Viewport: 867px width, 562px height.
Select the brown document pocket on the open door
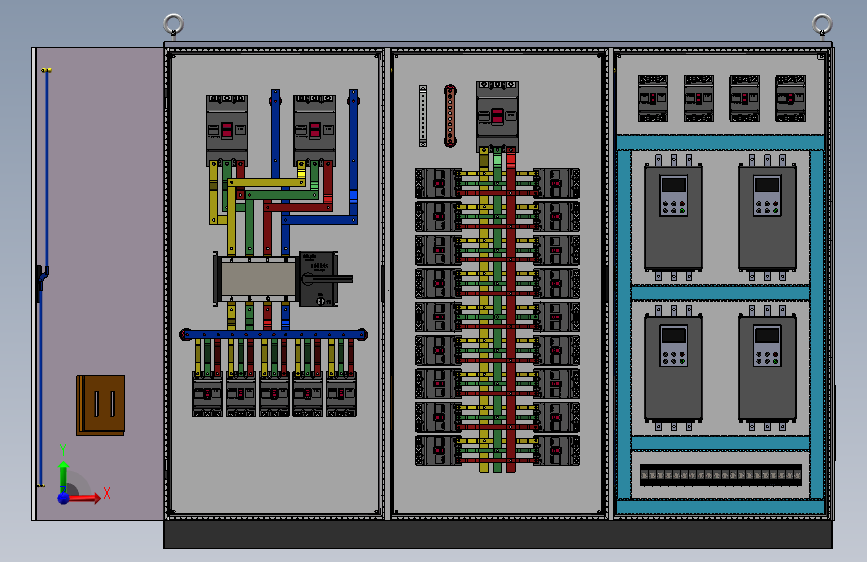pyautogui.click(x=101, y=405)
